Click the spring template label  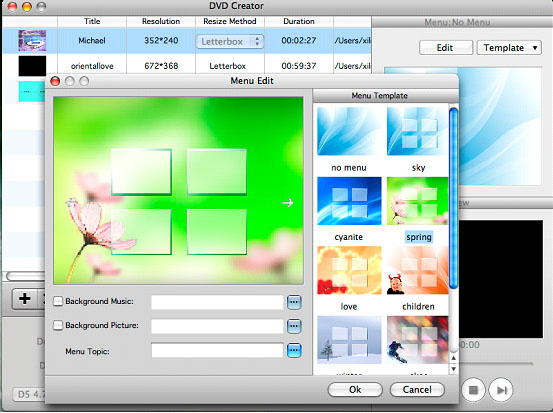(x=419, y=237)
